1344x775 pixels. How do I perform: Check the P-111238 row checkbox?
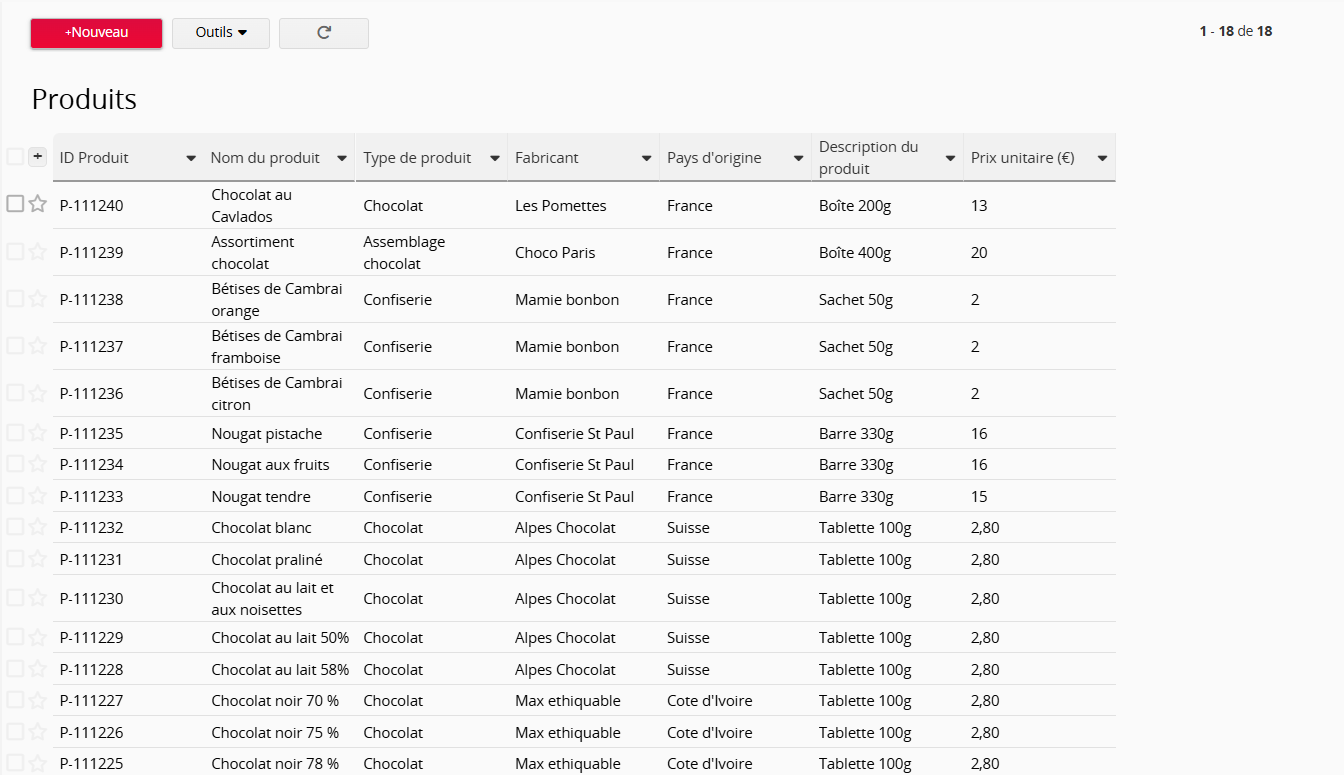click(15, 299)
